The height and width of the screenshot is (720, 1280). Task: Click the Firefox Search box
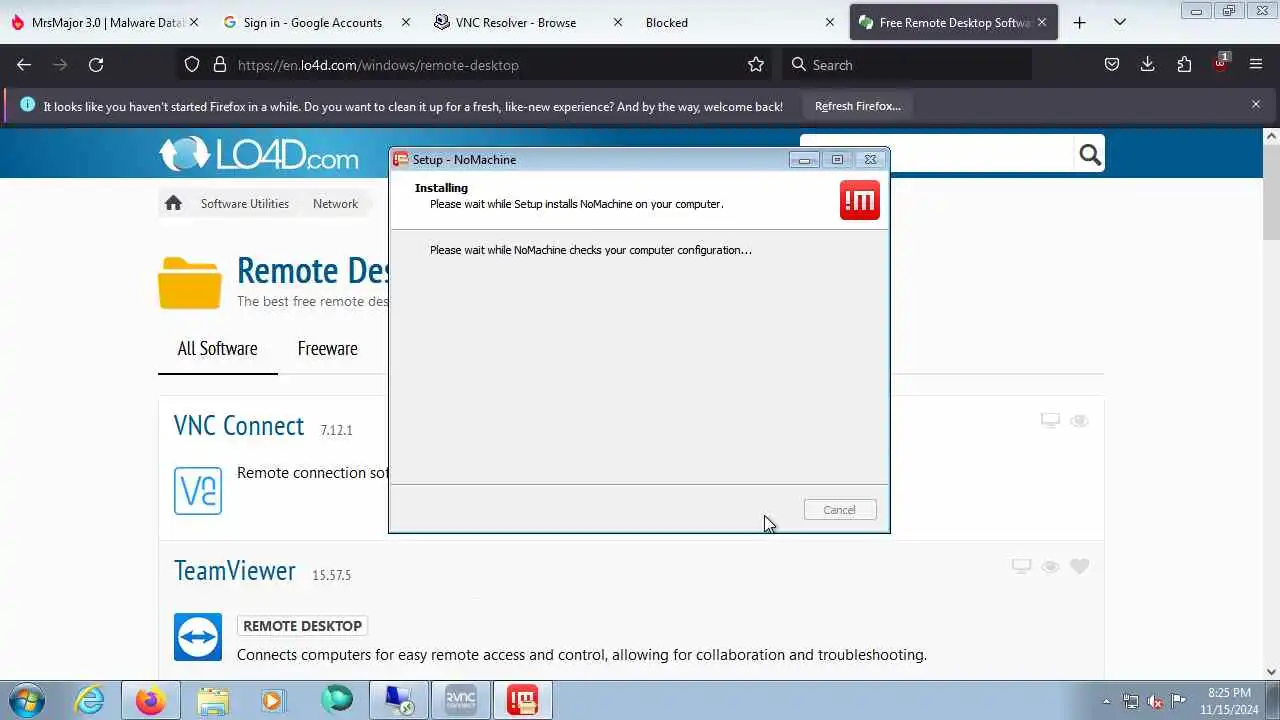point(907,64)
